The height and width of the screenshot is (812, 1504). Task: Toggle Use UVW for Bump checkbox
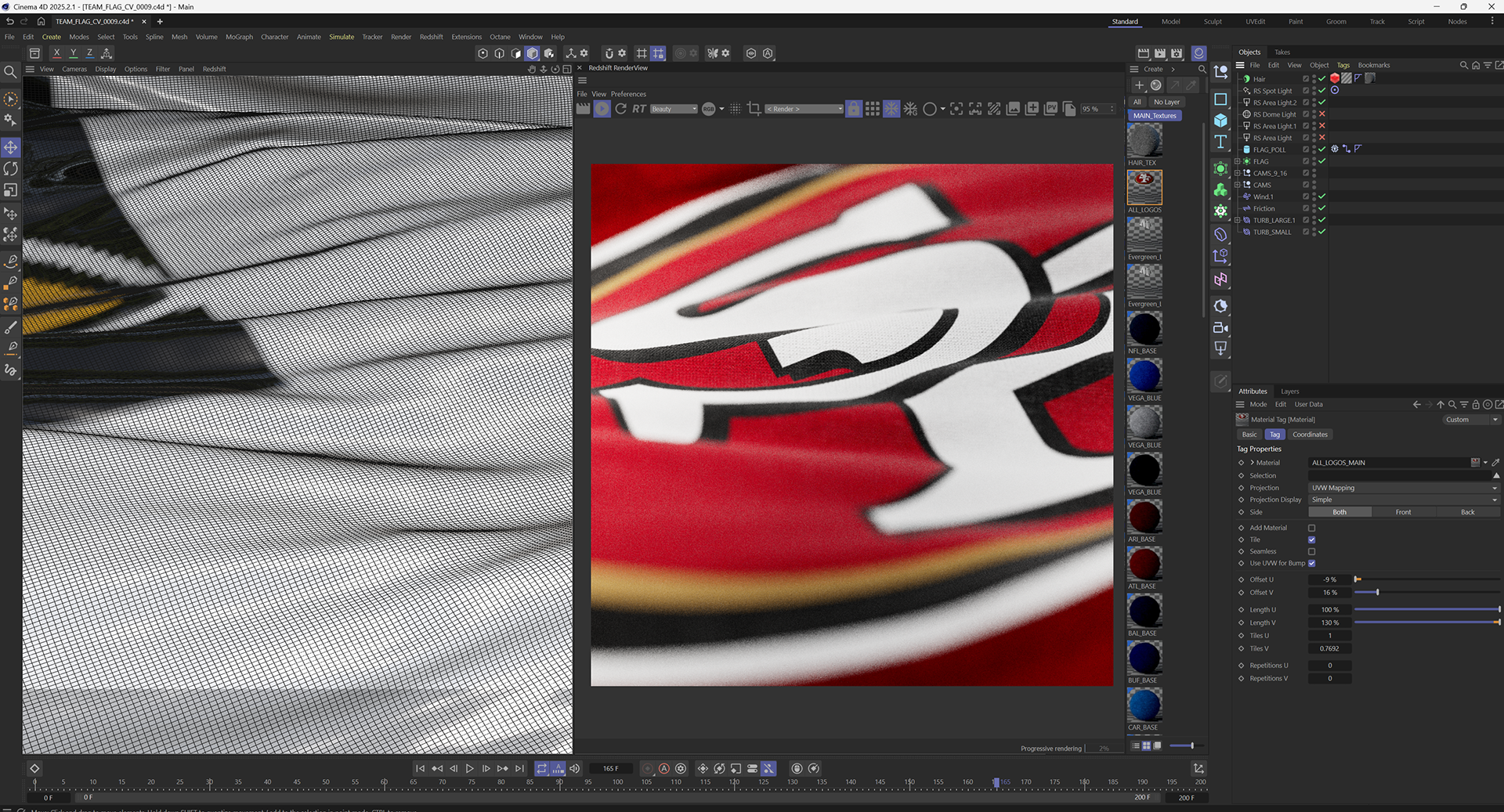1312,563
